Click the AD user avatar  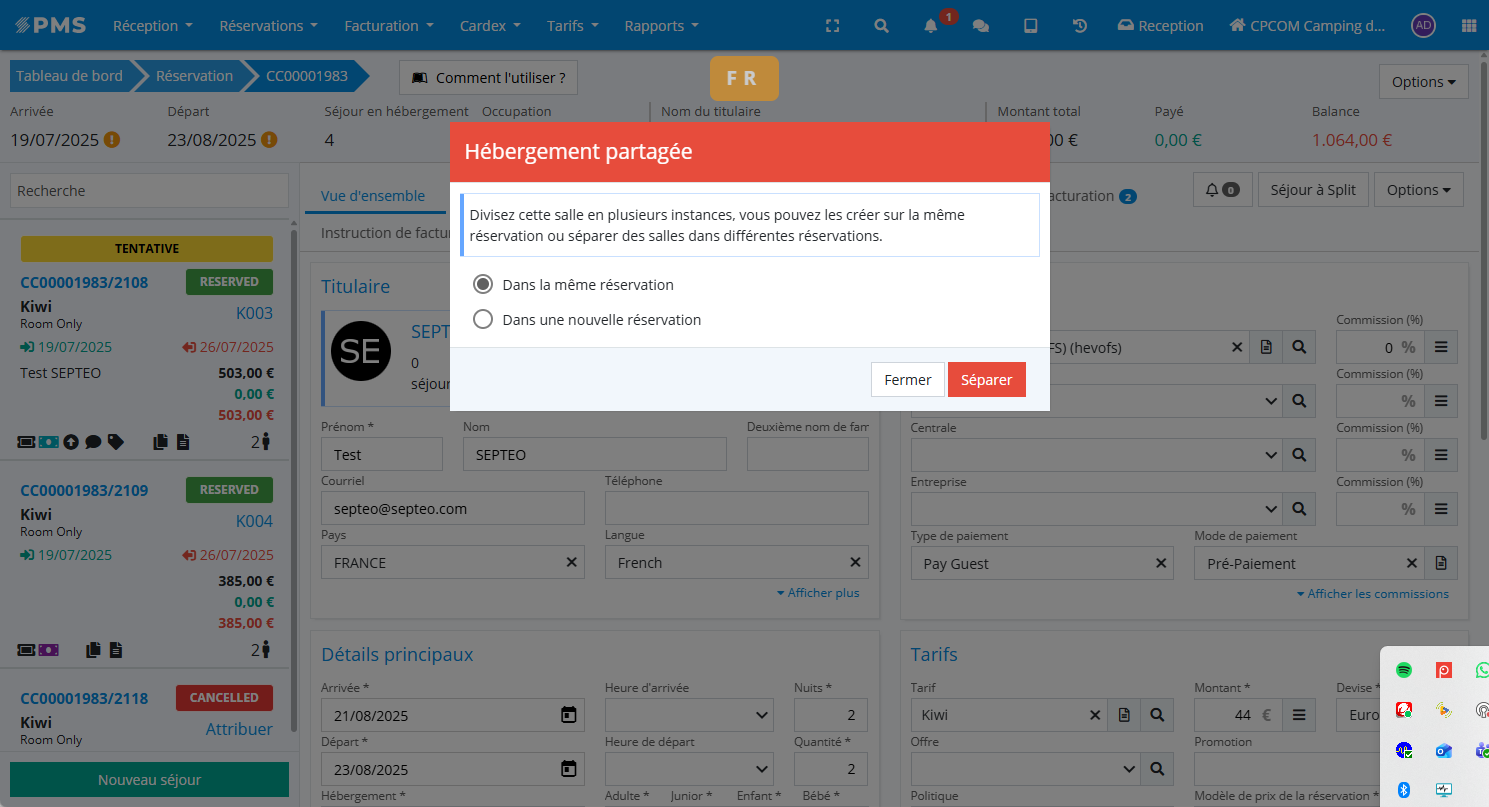(x=1423, y=26)
